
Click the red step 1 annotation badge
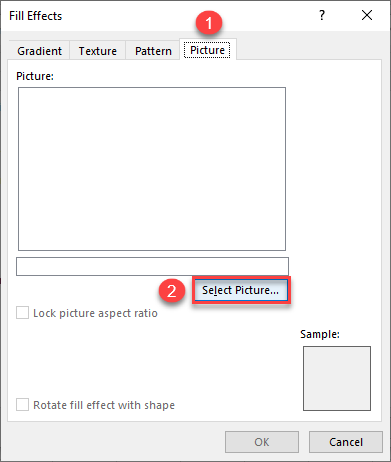[x=209, y=23]
